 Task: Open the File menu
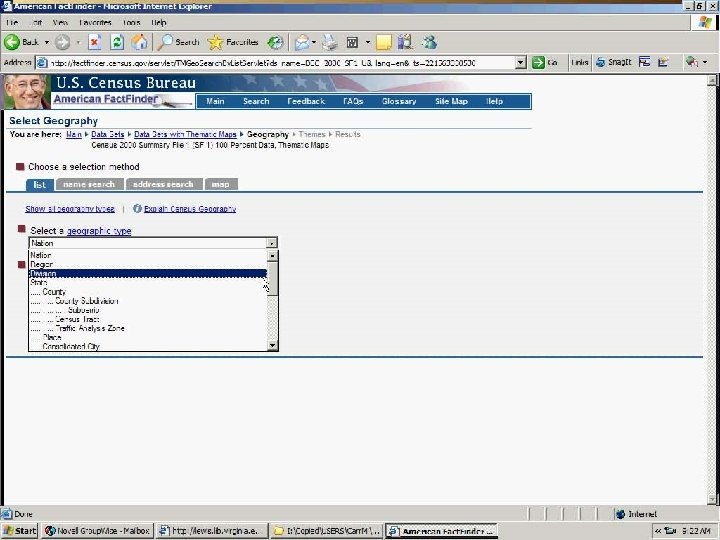12,22
